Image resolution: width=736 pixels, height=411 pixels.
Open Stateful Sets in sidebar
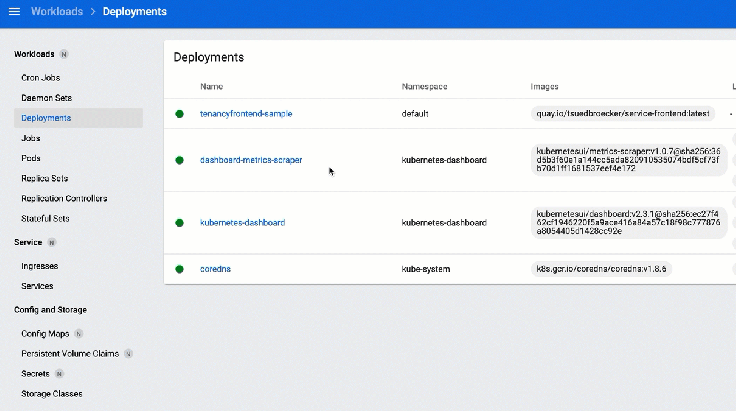pyautogui.click(x=45, y=219)
